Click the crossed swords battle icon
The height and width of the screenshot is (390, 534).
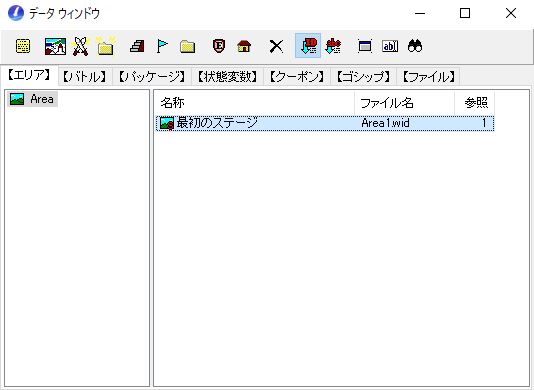[x=80, y=46]
